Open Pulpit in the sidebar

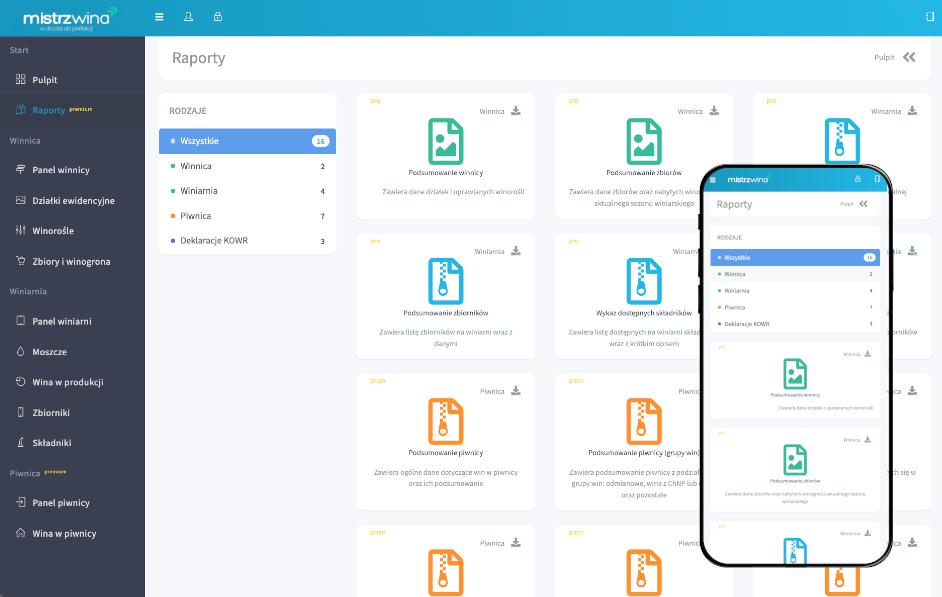tap(45, 80)
